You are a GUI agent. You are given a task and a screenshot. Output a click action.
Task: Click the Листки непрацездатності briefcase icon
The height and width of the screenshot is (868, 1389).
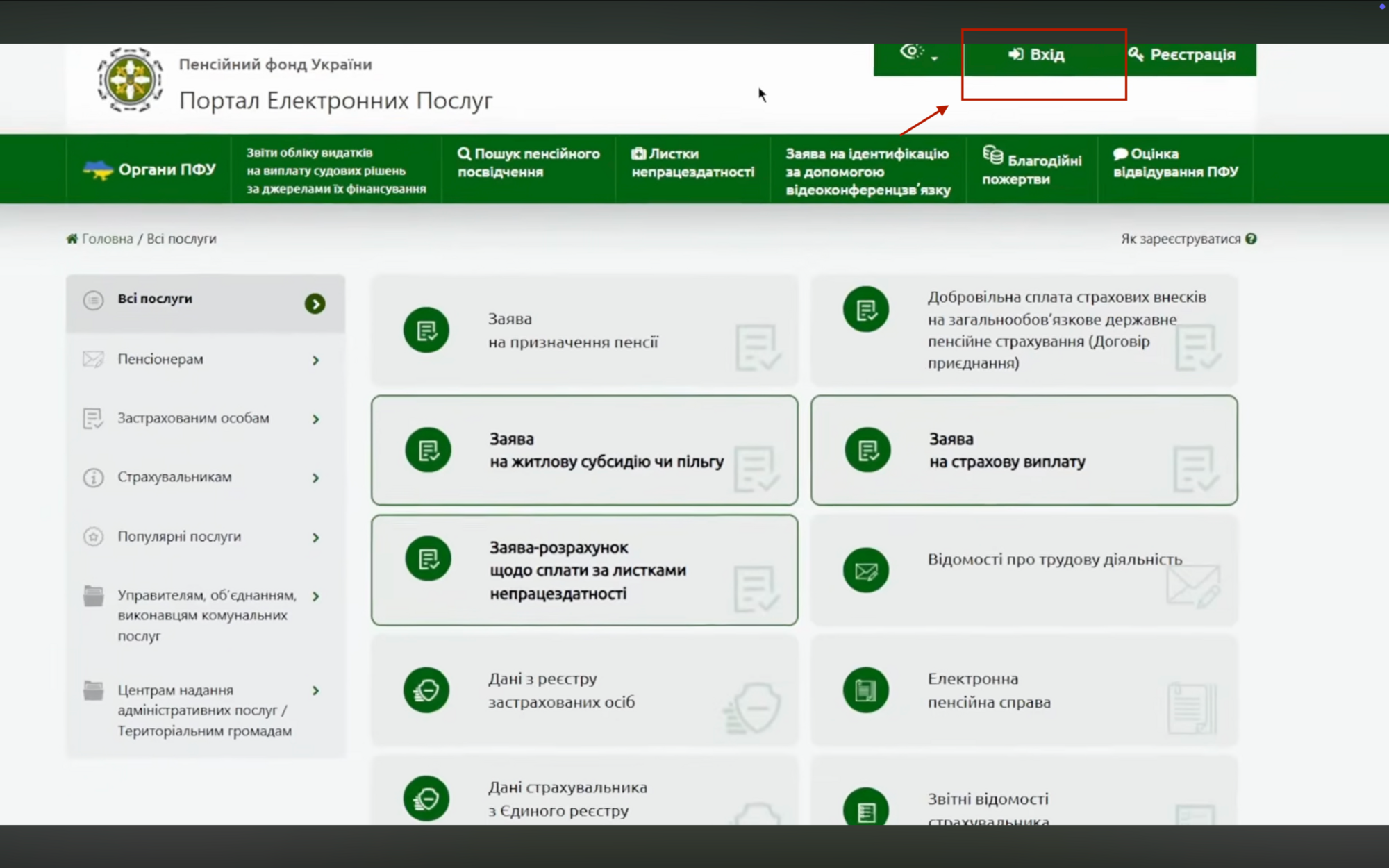(638, 153)
